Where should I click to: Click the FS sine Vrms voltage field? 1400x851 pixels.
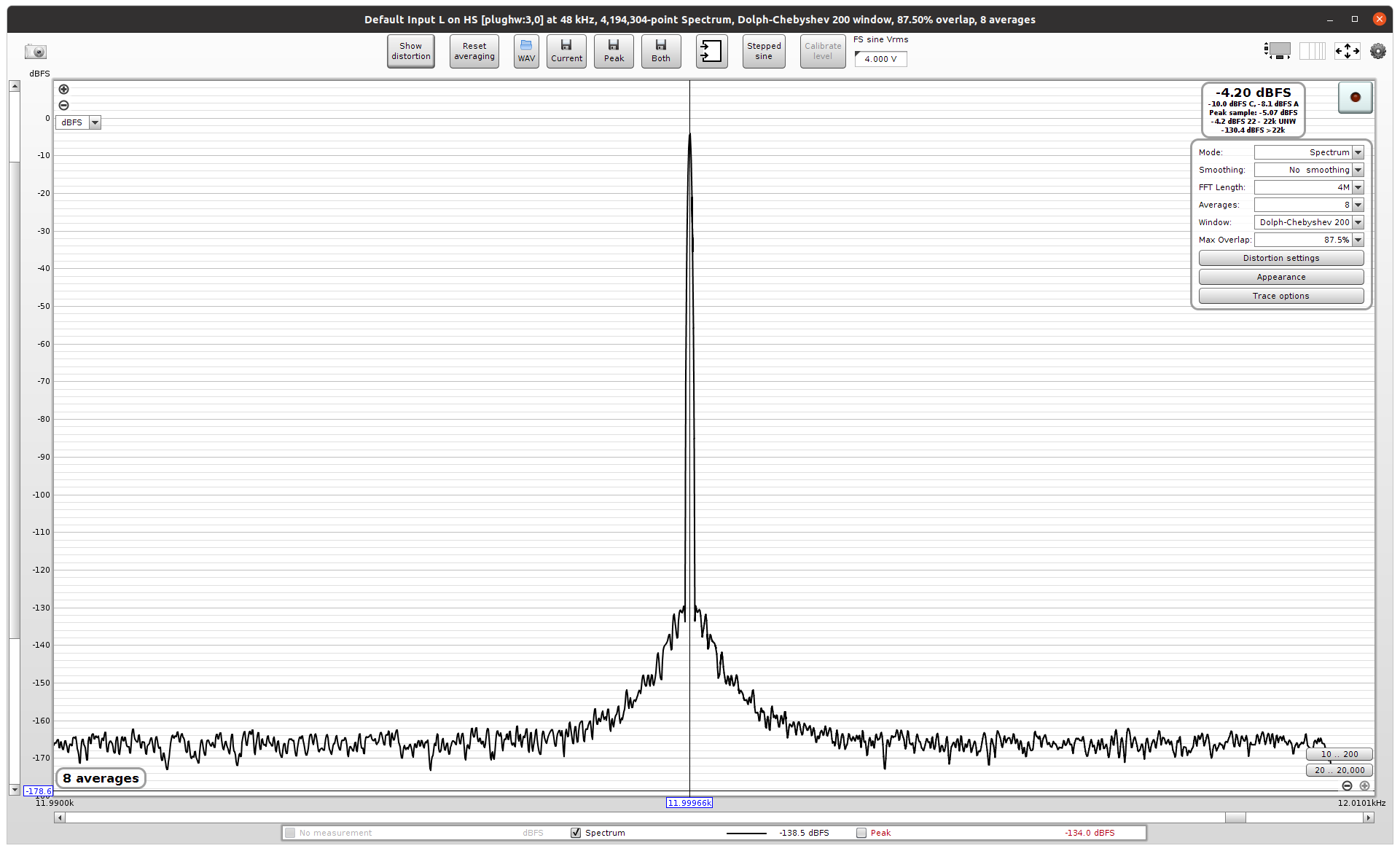(880, 59)
